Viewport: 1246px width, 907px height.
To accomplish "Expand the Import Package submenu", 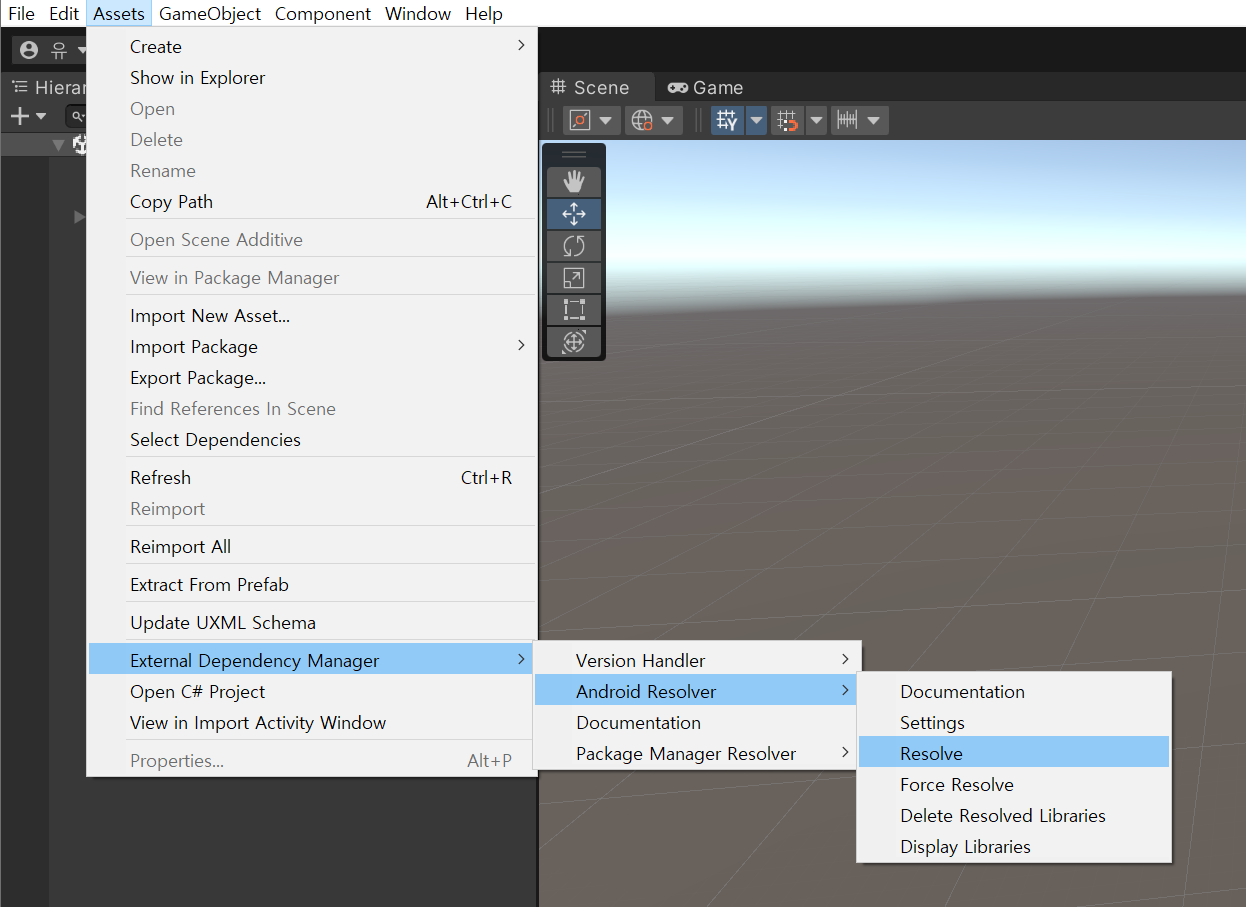I will (x=312, y=347).
